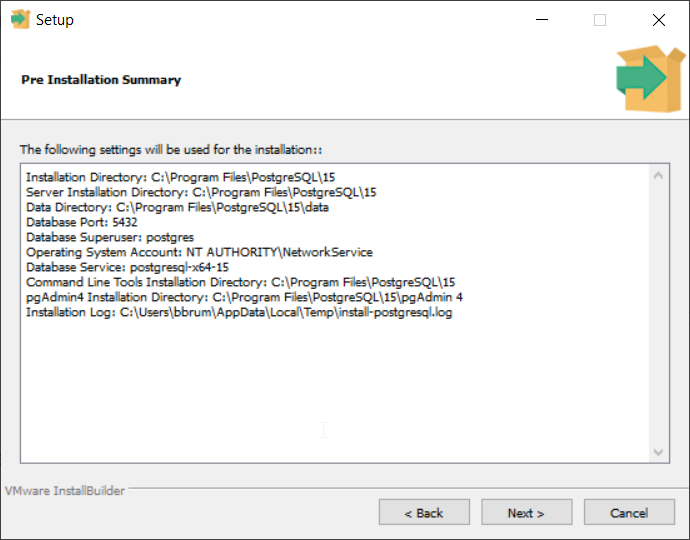Click the Database Service line
This screenshot has width=690, height=540.
click(127, 267)
